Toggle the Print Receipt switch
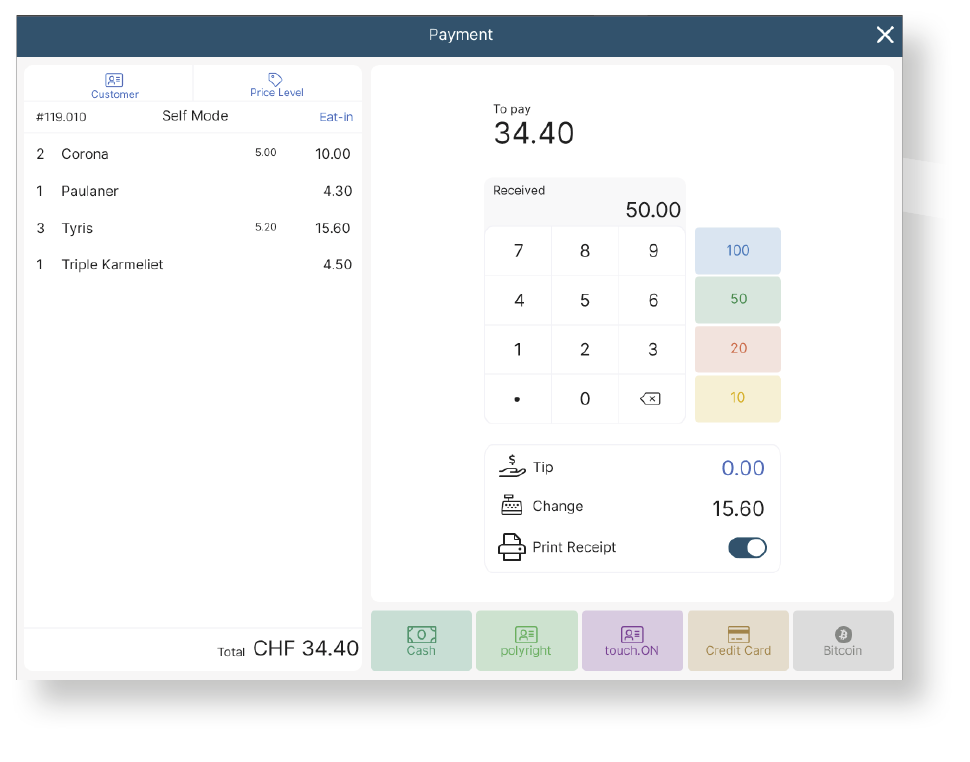This screenshot has height=762, width=970. tap(747, 547)
